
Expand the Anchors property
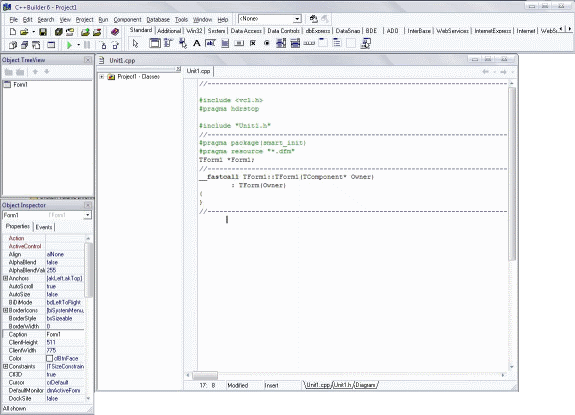click(6, 278)
